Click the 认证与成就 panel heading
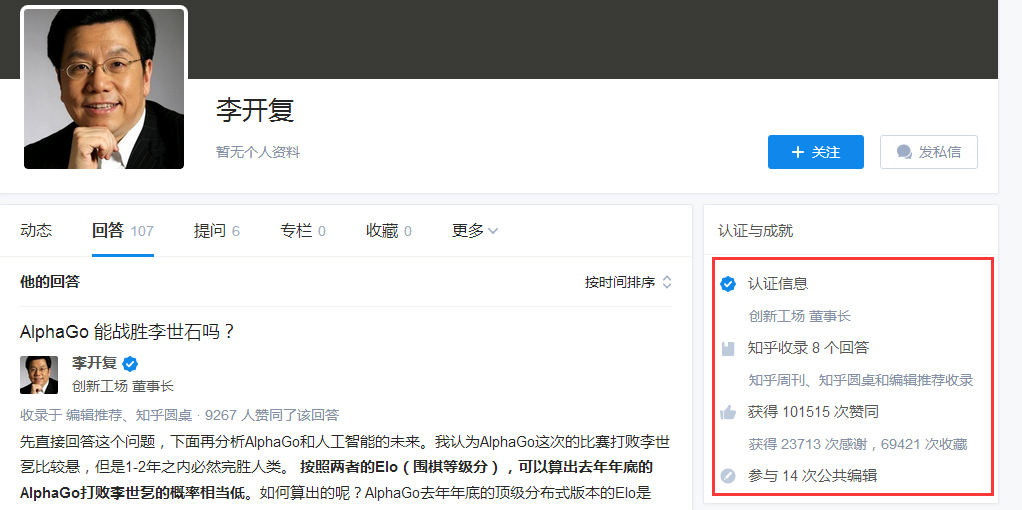The image size is (1022, 510). pos(755,231)
